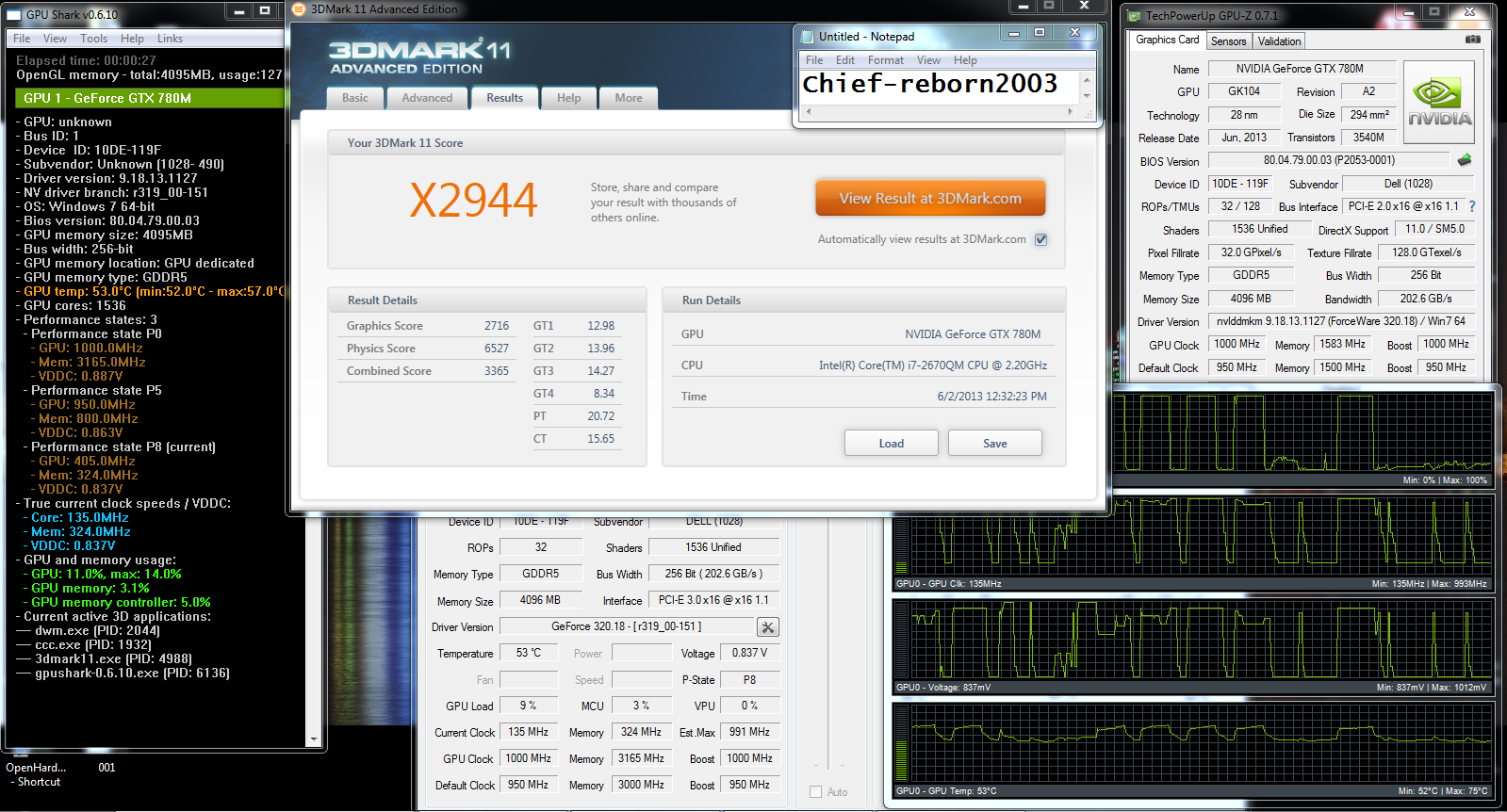Open Notepad Edit menu
This screenshot has width=1507, height=812.
pos(845,60)
